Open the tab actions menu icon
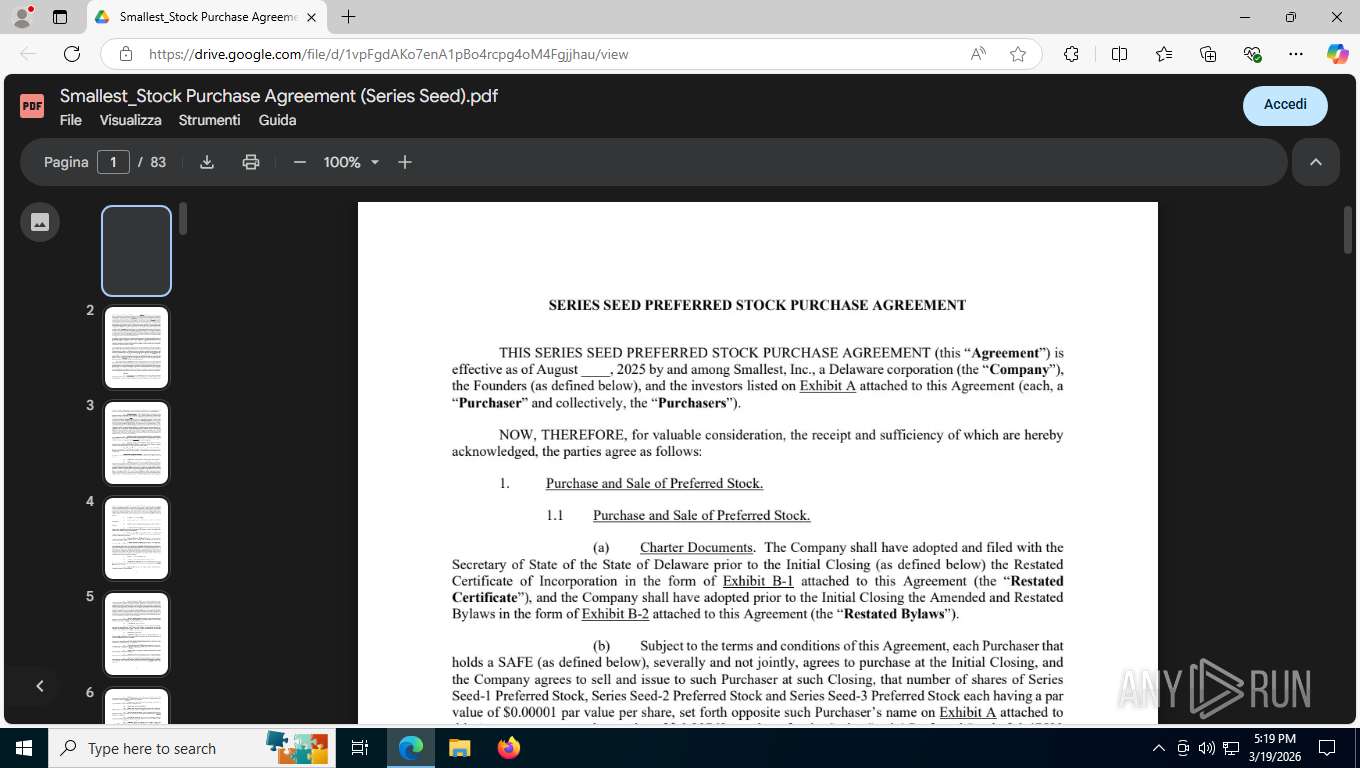Viewport: 1360px width, 768px height. [60, 17]
